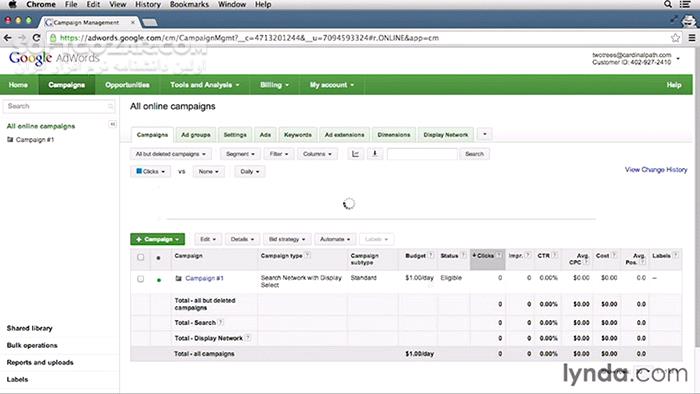
Task: Switch to the Ad extensions tab
Action: click(x=344, y=135)
